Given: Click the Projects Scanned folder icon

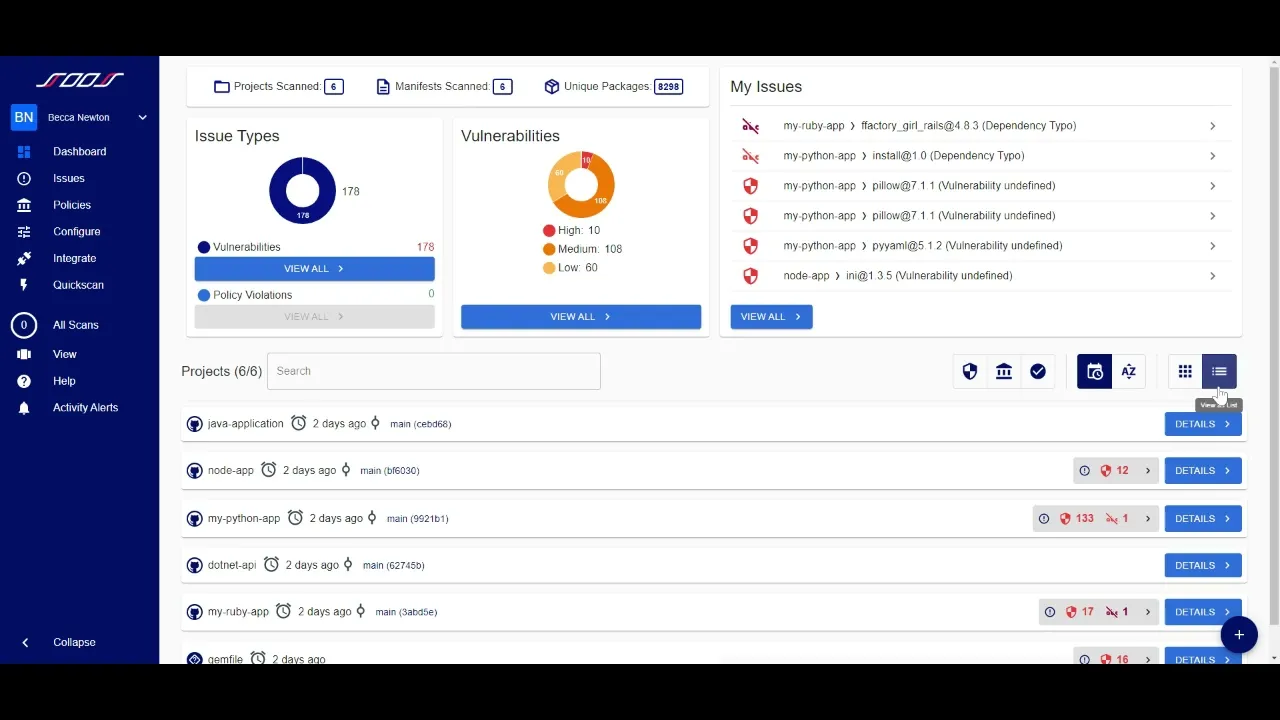Looking at the screenshot, I should tap(222, 87).
